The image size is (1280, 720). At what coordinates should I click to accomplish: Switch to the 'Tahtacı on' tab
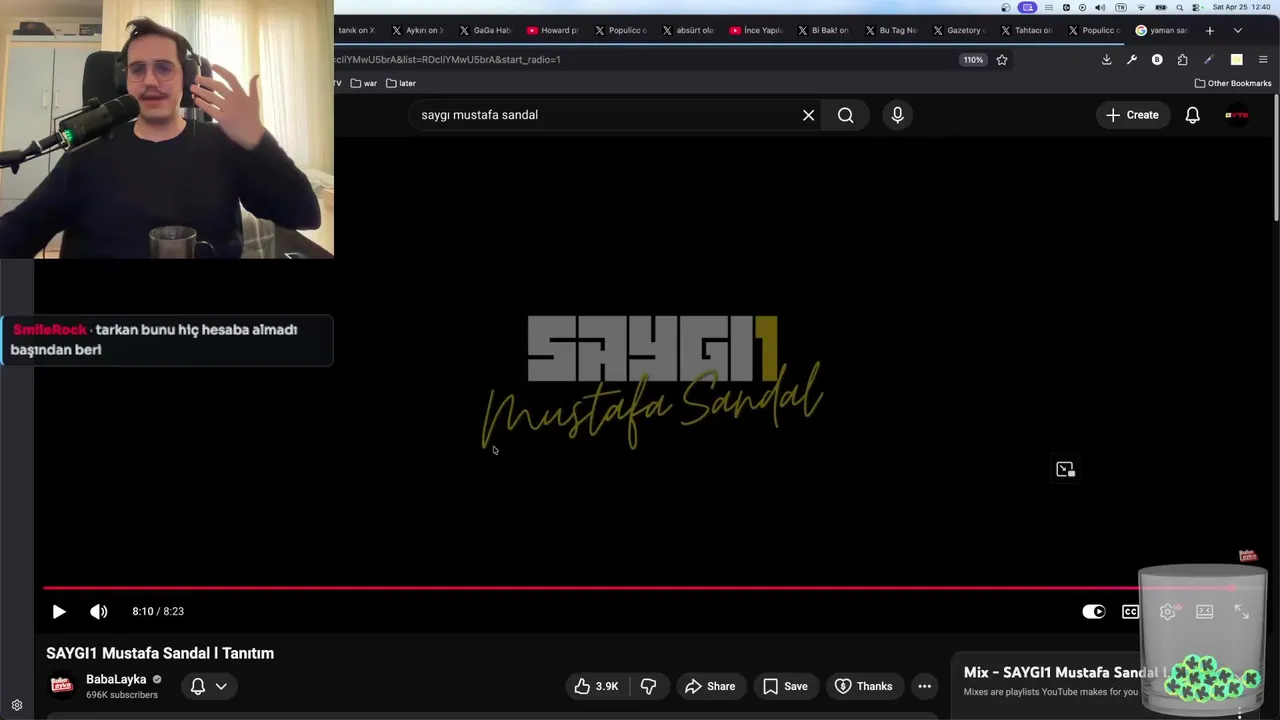tap(1026, 30)
